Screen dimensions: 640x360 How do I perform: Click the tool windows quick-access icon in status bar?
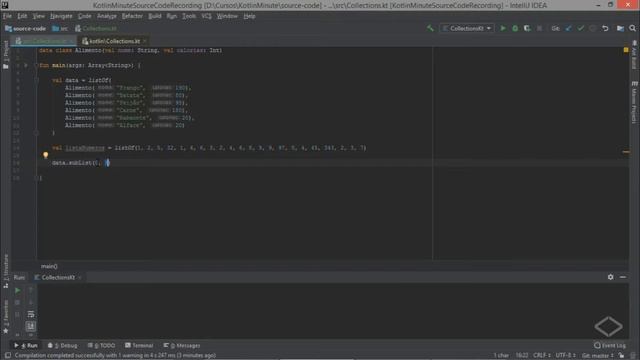tap(7, 356)
